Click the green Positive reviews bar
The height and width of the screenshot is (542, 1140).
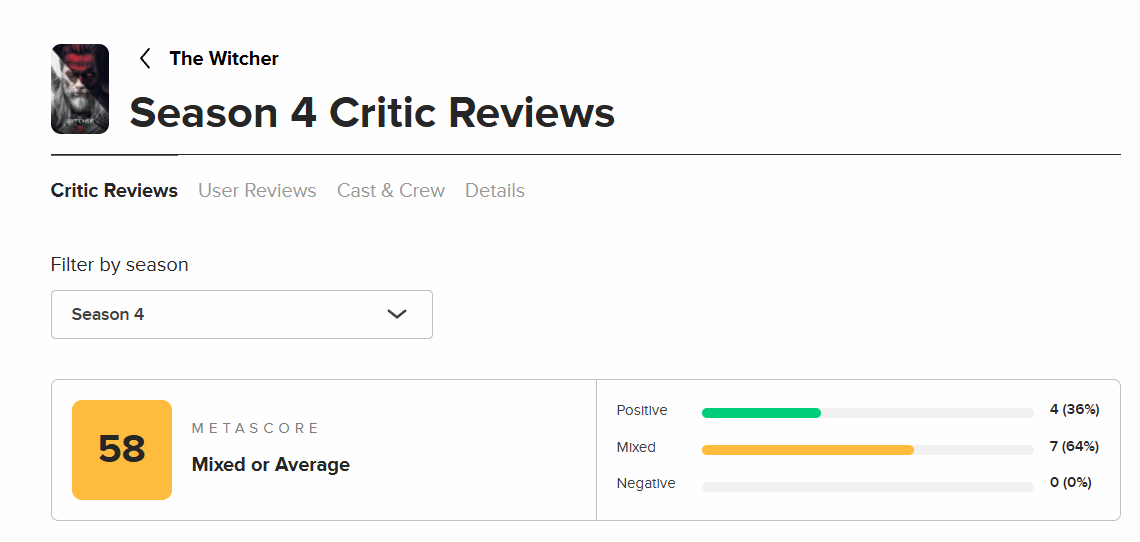(761, 412)
